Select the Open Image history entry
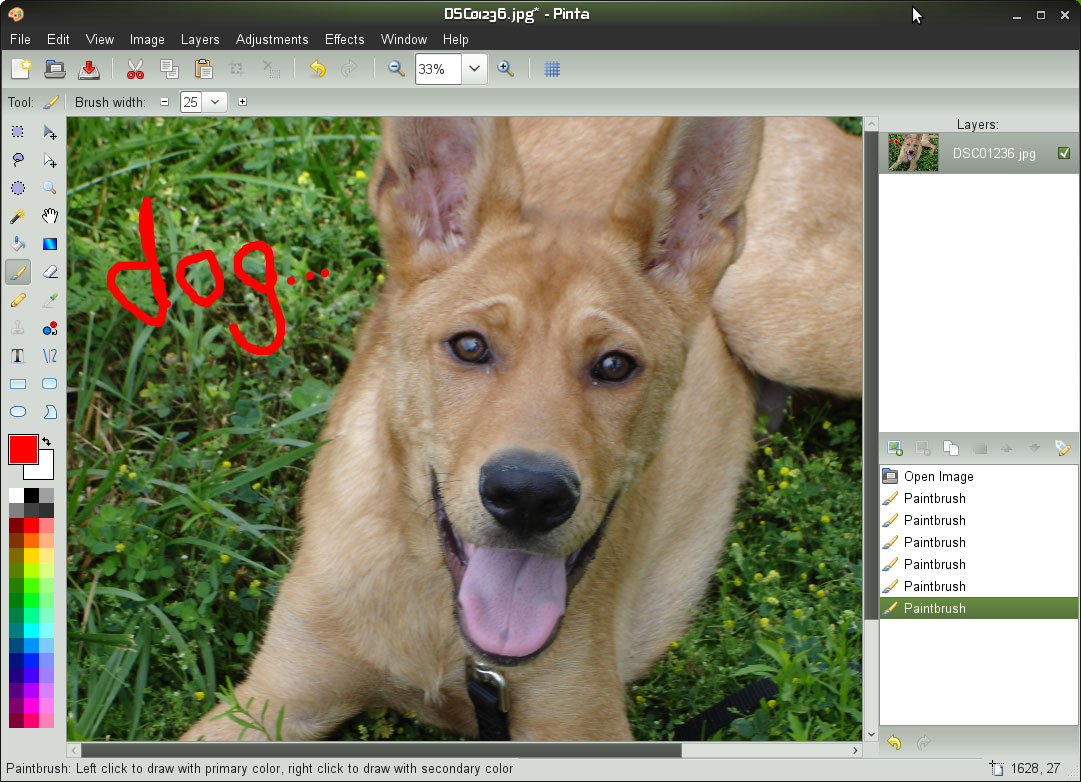Screen dimensions: 1081x782 [938, 476]
